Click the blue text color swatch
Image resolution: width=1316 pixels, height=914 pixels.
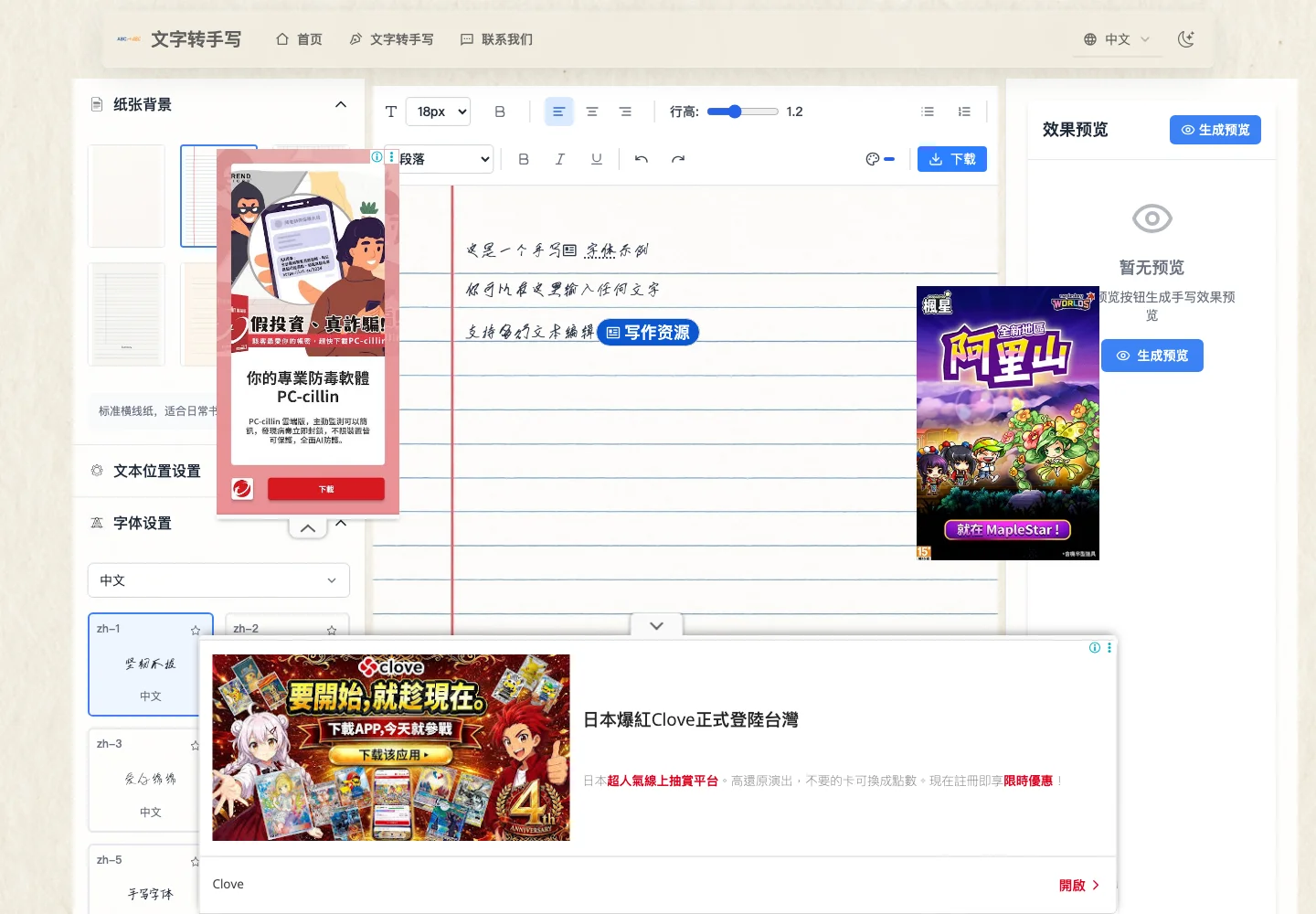coord(889,159)
